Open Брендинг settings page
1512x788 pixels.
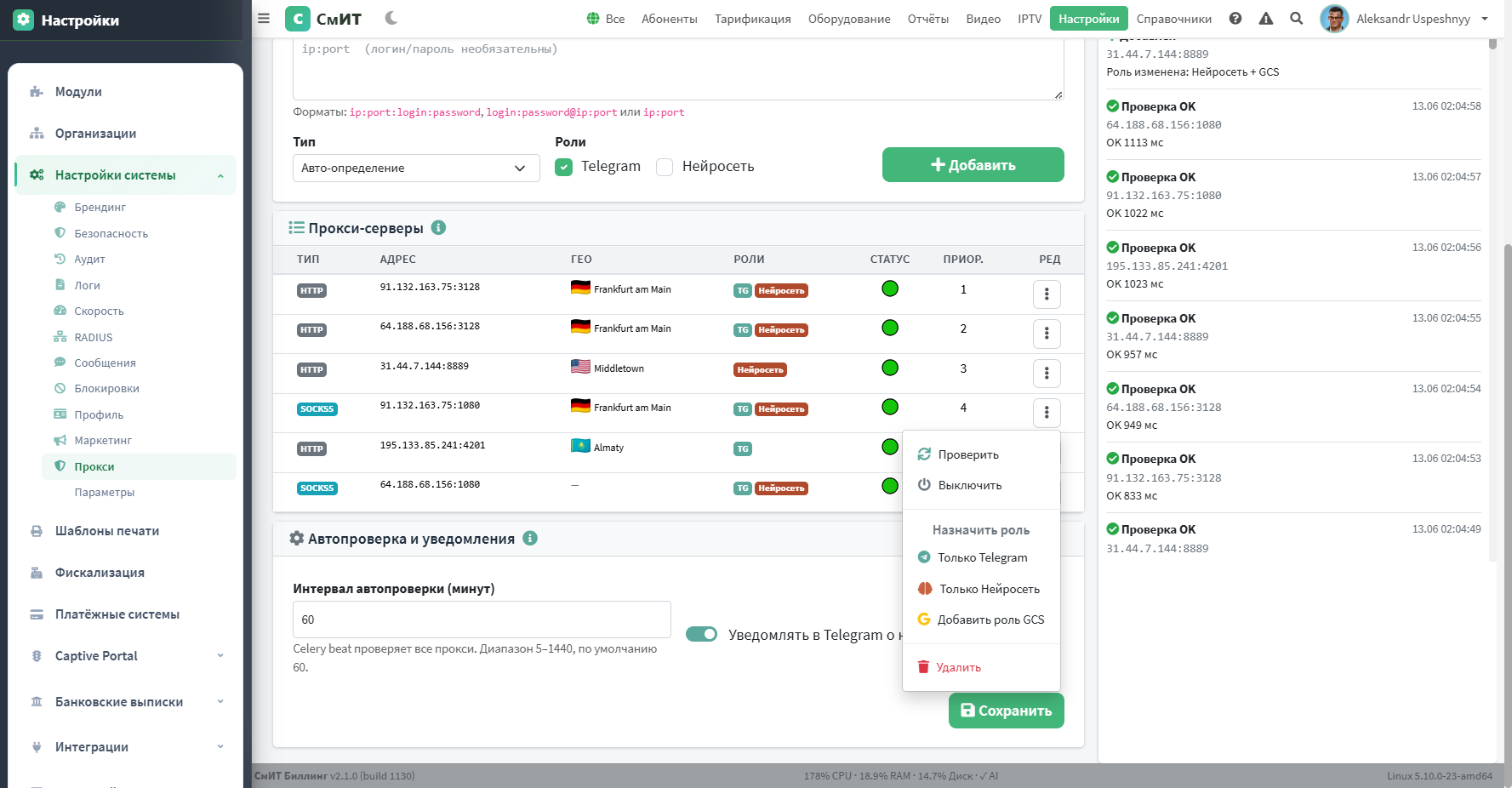[x=100, y=207]
